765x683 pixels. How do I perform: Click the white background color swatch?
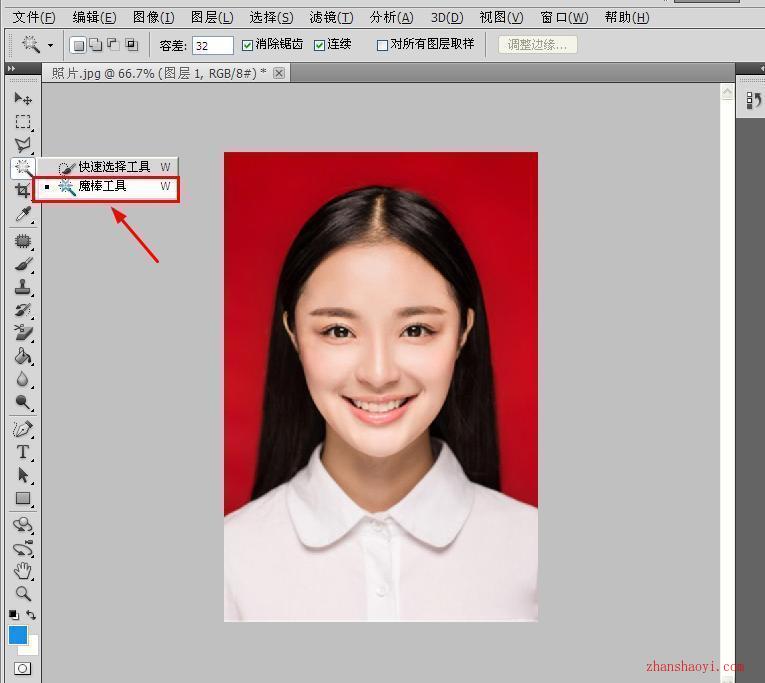point(31,648)
